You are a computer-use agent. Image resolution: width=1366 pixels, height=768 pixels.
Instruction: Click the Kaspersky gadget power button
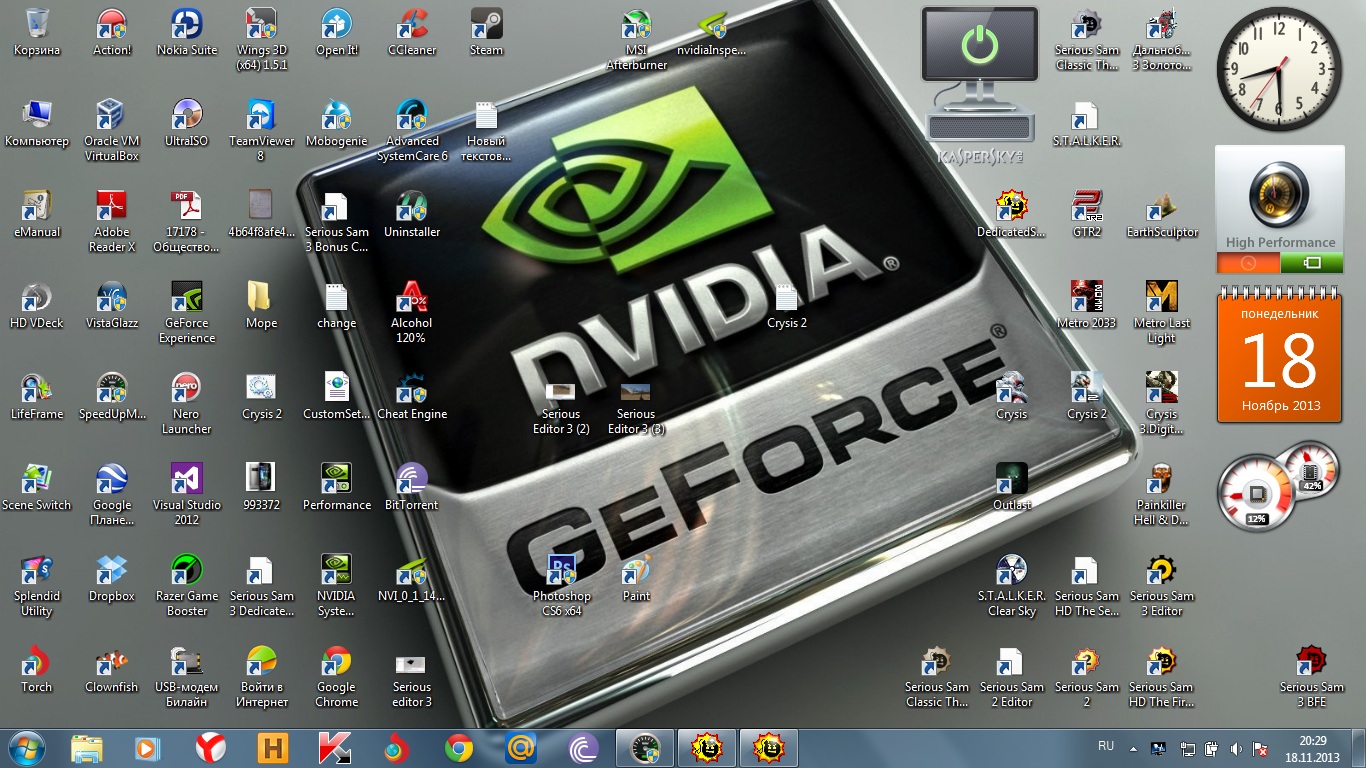pos(979,45)
